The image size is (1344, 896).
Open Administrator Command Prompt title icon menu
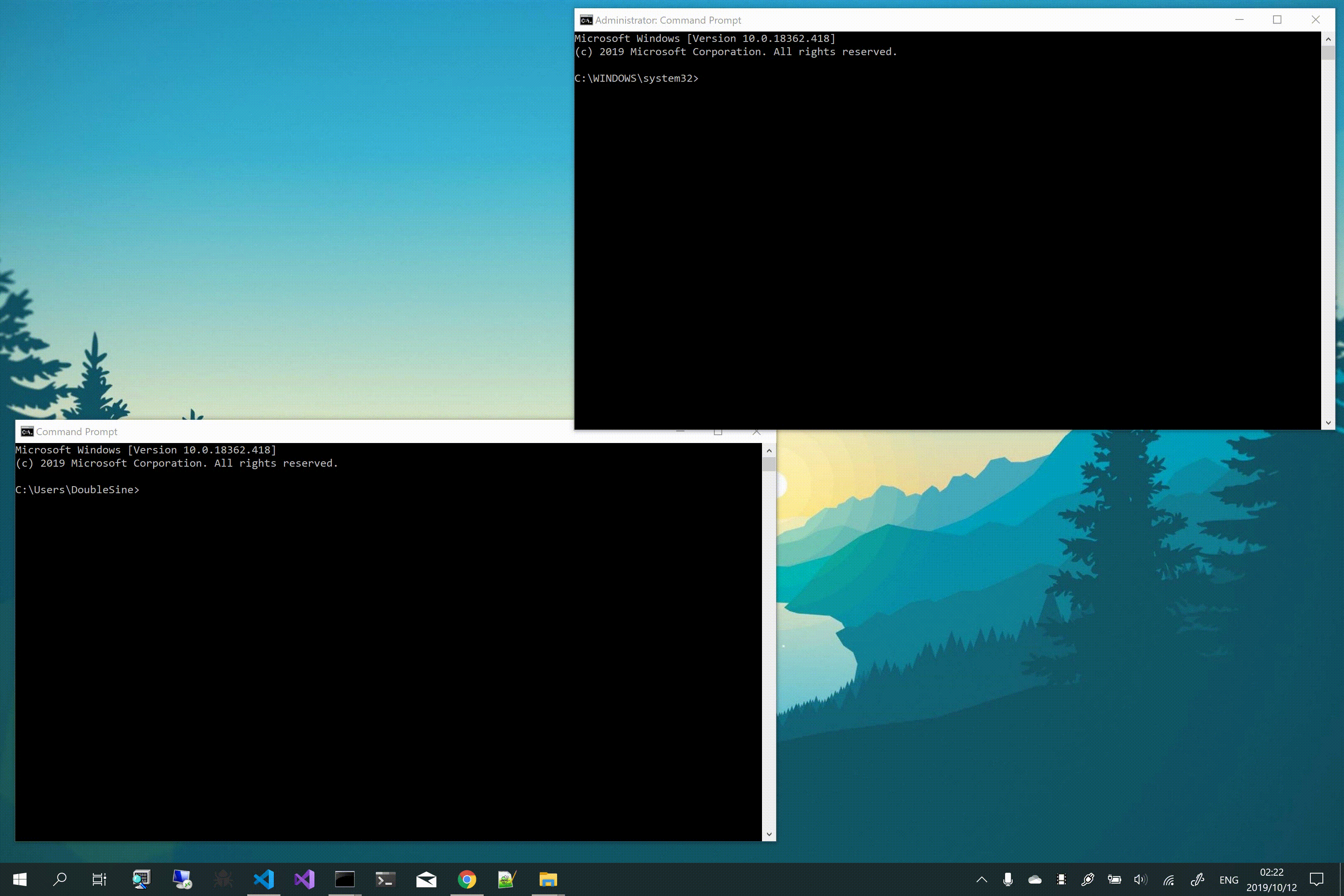tap(586, 20)
